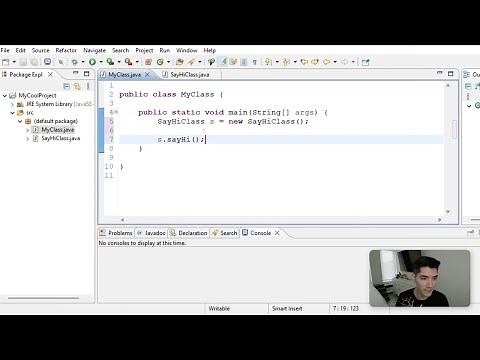Navigate forward with the greyed right arrow
Image resolution: width=480 pixels, height=360 pixels.
tap(344, 62)
